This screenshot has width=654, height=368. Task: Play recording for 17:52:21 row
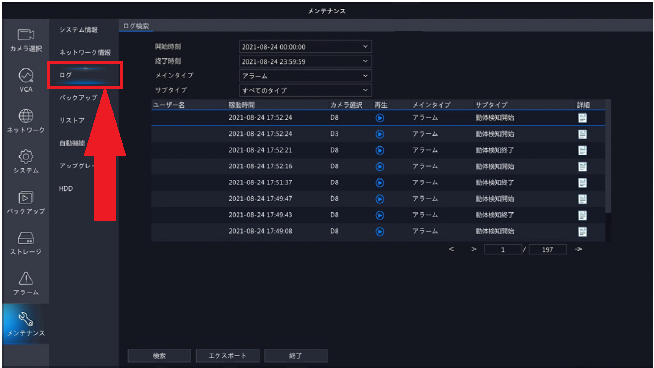[380, 150]
